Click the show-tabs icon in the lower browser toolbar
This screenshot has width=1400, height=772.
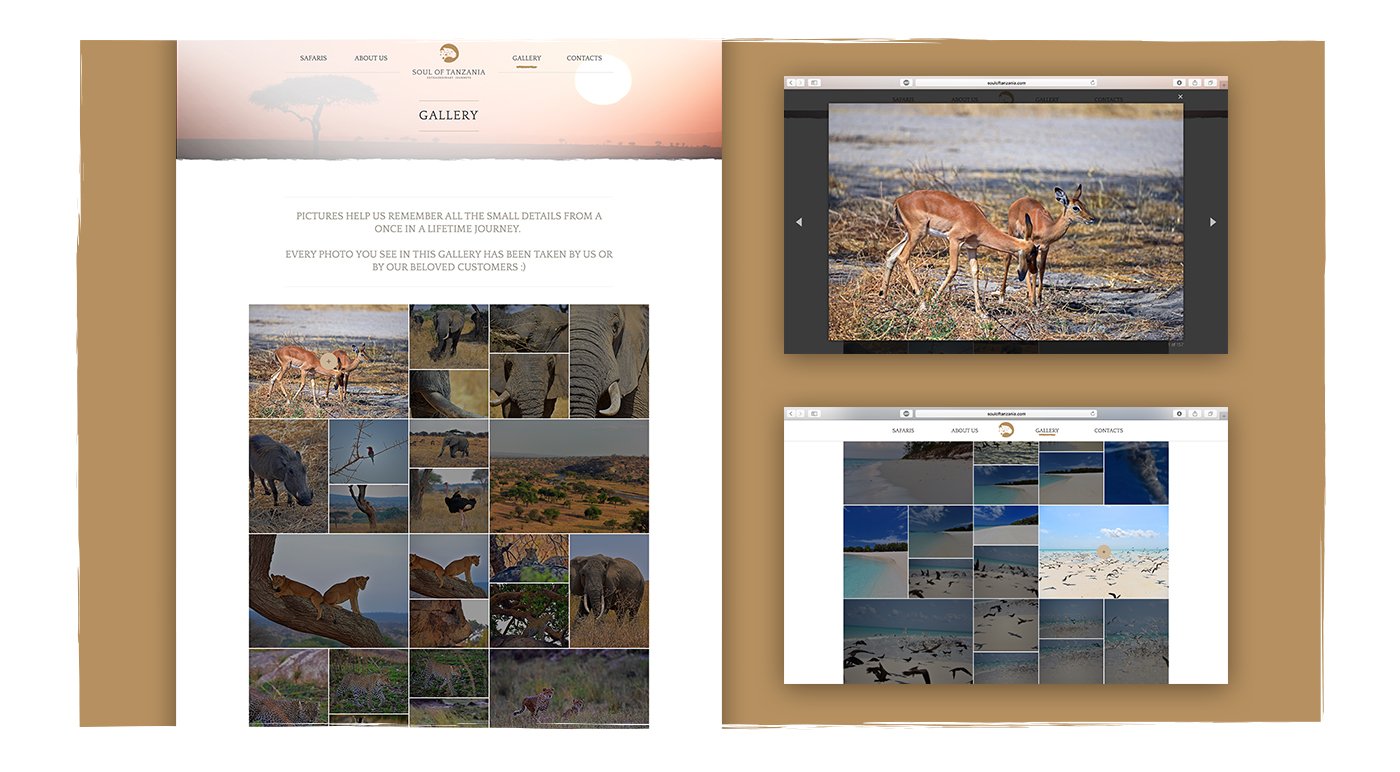pos(1211,413)
